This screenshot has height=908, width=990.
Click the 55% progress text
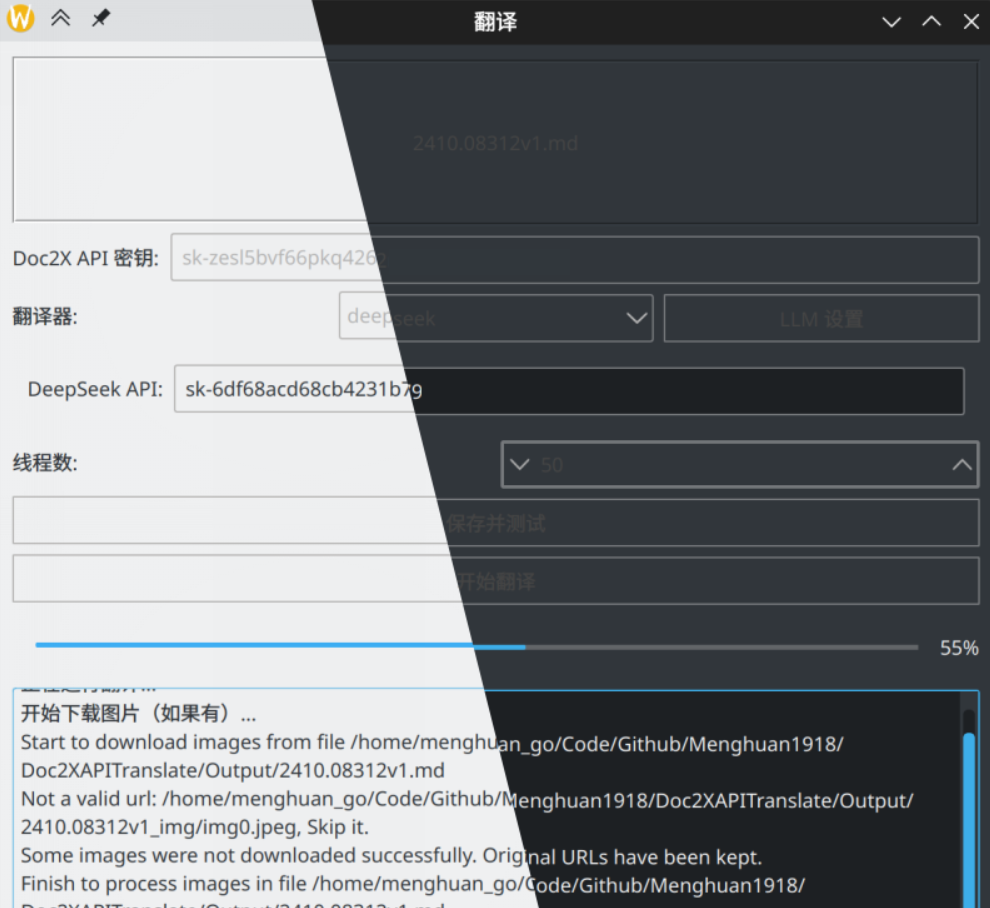(x=958, y=648)
